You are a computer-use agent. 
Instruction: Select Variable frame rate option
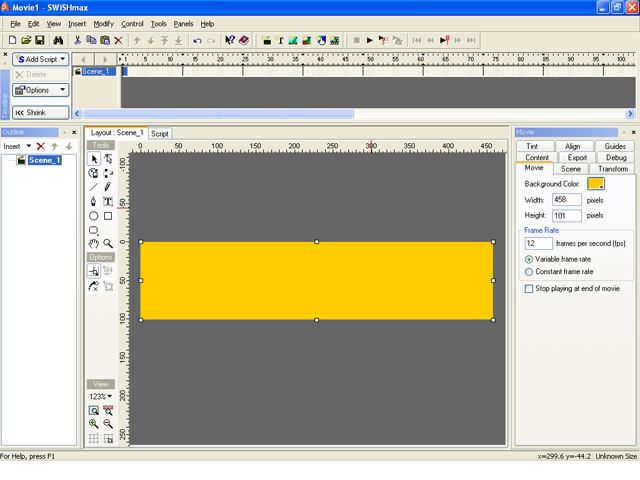point(530,259)
